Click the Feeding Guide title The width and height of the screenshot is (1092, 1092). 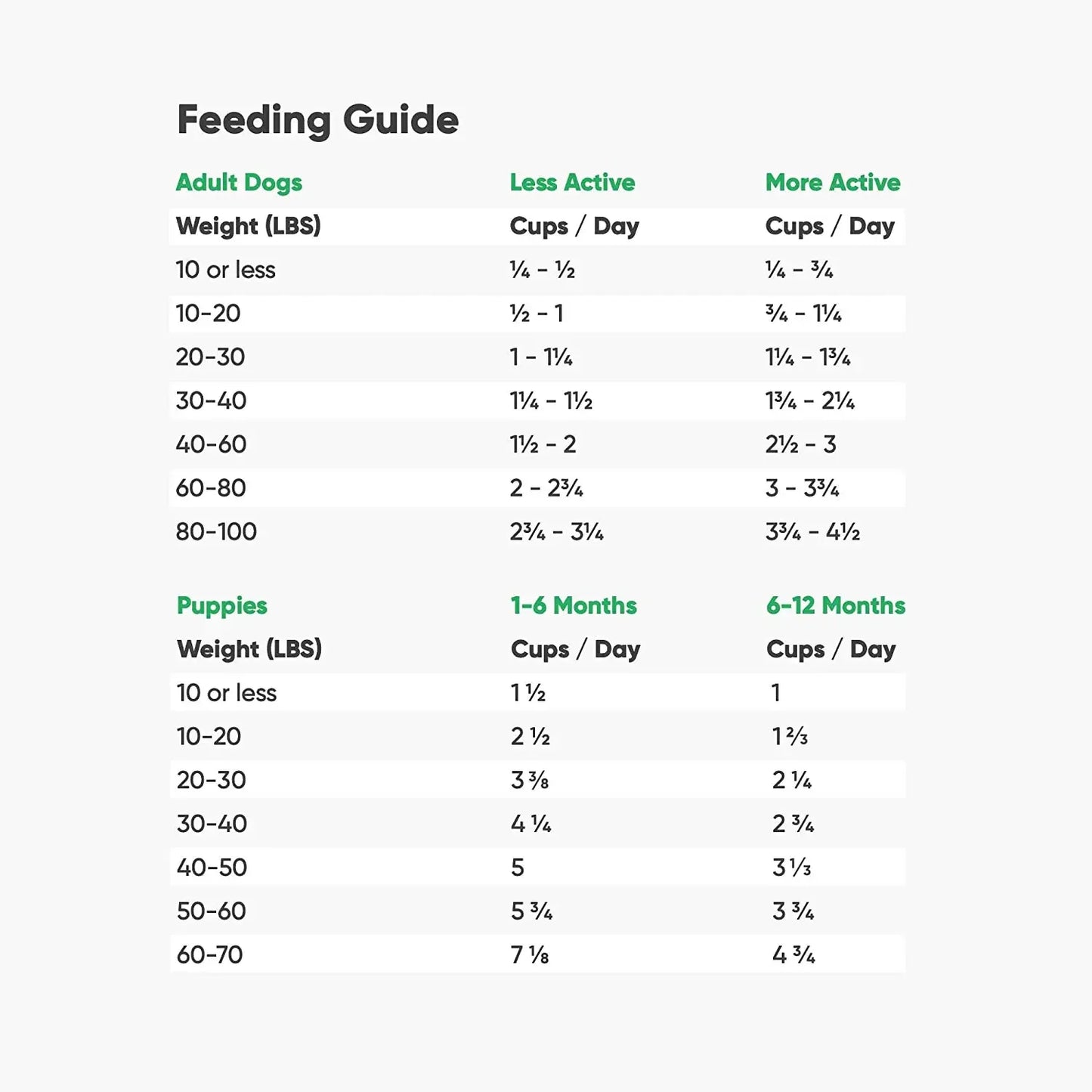(x=317, y=120)
